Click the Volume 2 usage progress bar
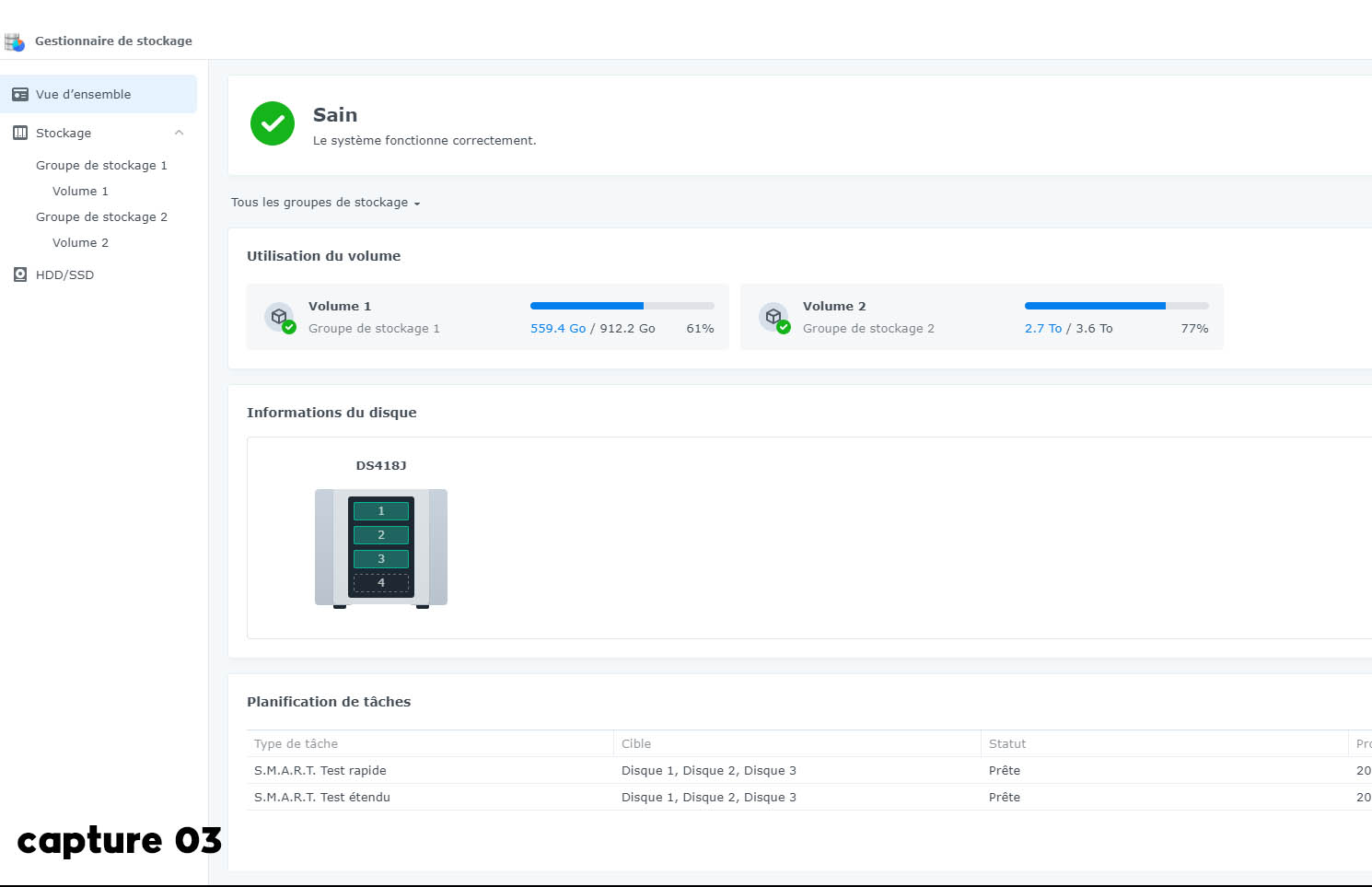This screenshot has height=887, width=1372. (1116, 306)
